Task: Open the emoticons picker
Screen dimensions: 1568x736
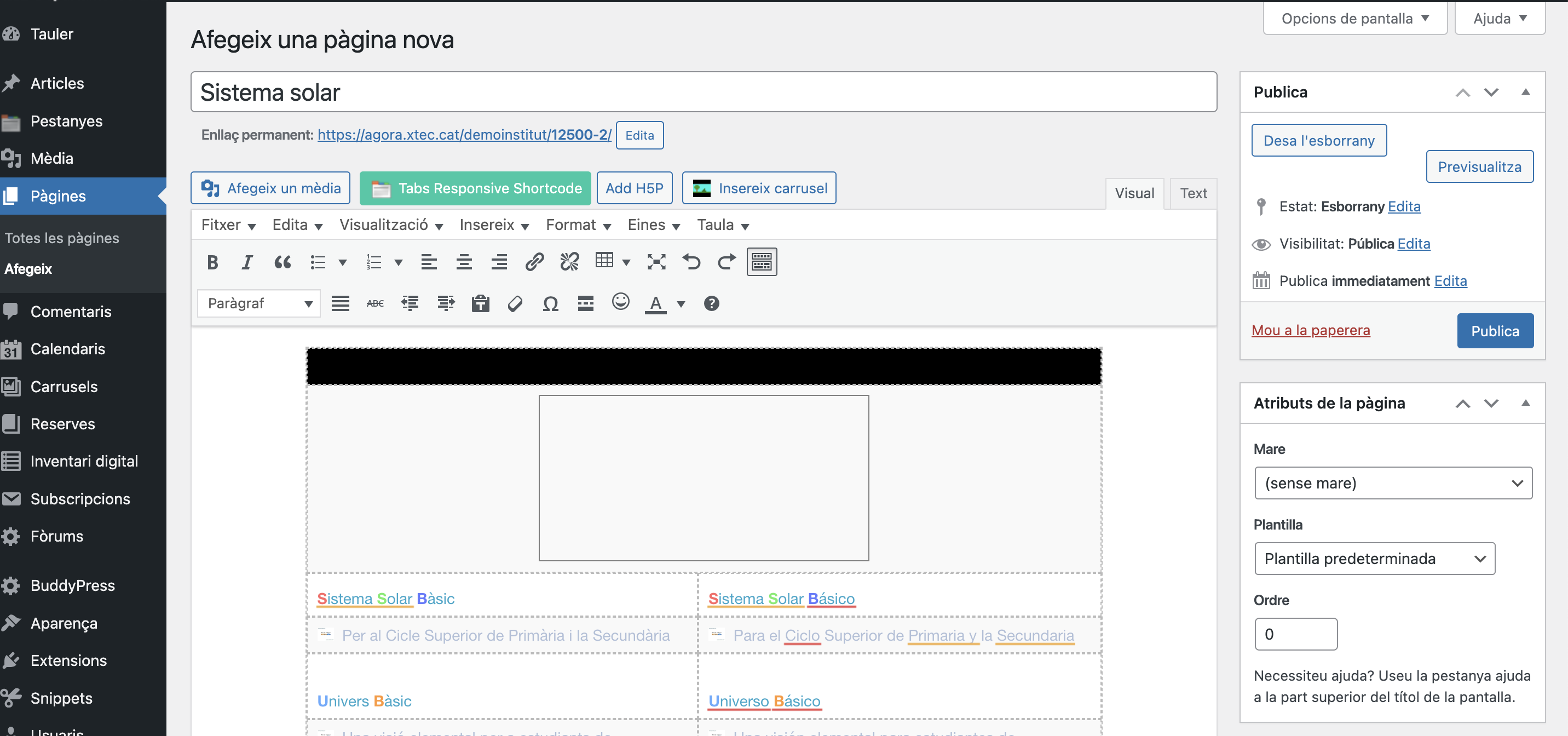Action: tap(620, 302)
